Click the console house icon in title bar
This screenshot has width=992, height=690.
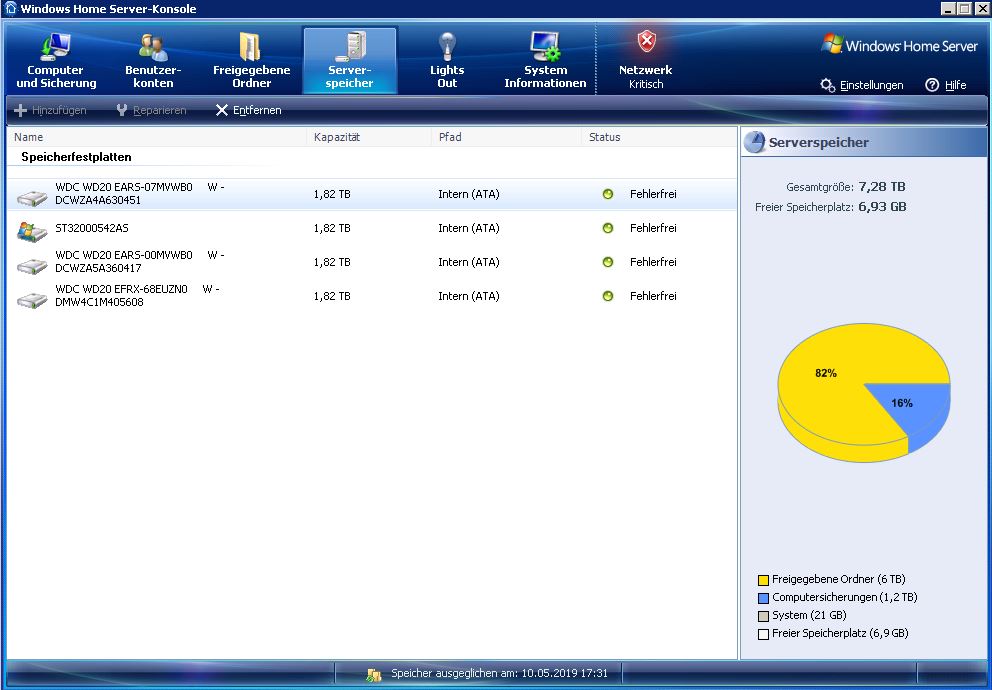point(10,8)
